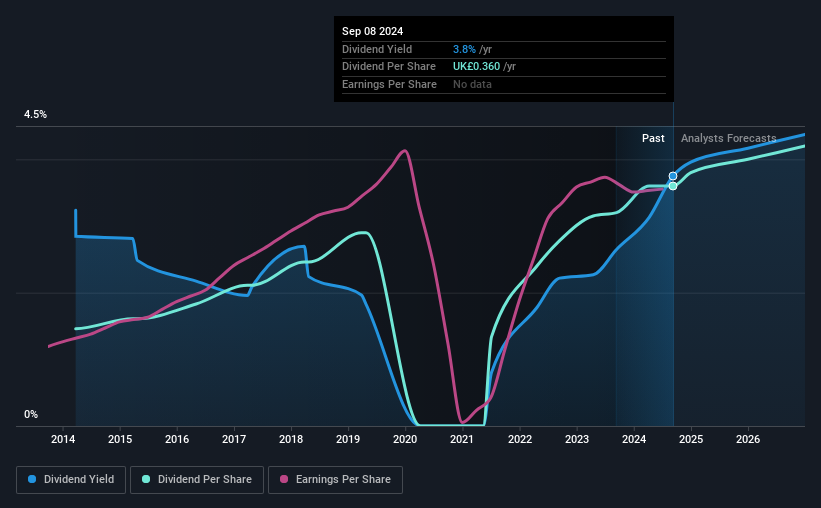Viewport: 821px width, 508px height.
Task: Select the 2022 x-axis label
Action: [520, 439]
